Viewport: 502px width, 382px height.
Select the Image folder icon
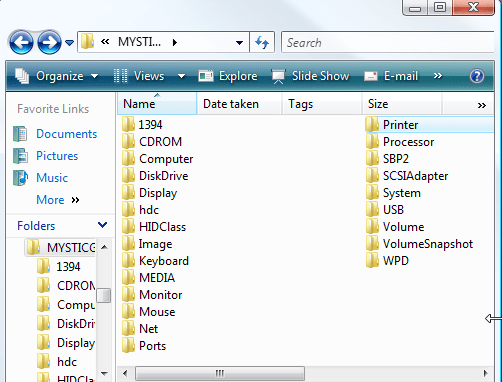click(128, 243)
